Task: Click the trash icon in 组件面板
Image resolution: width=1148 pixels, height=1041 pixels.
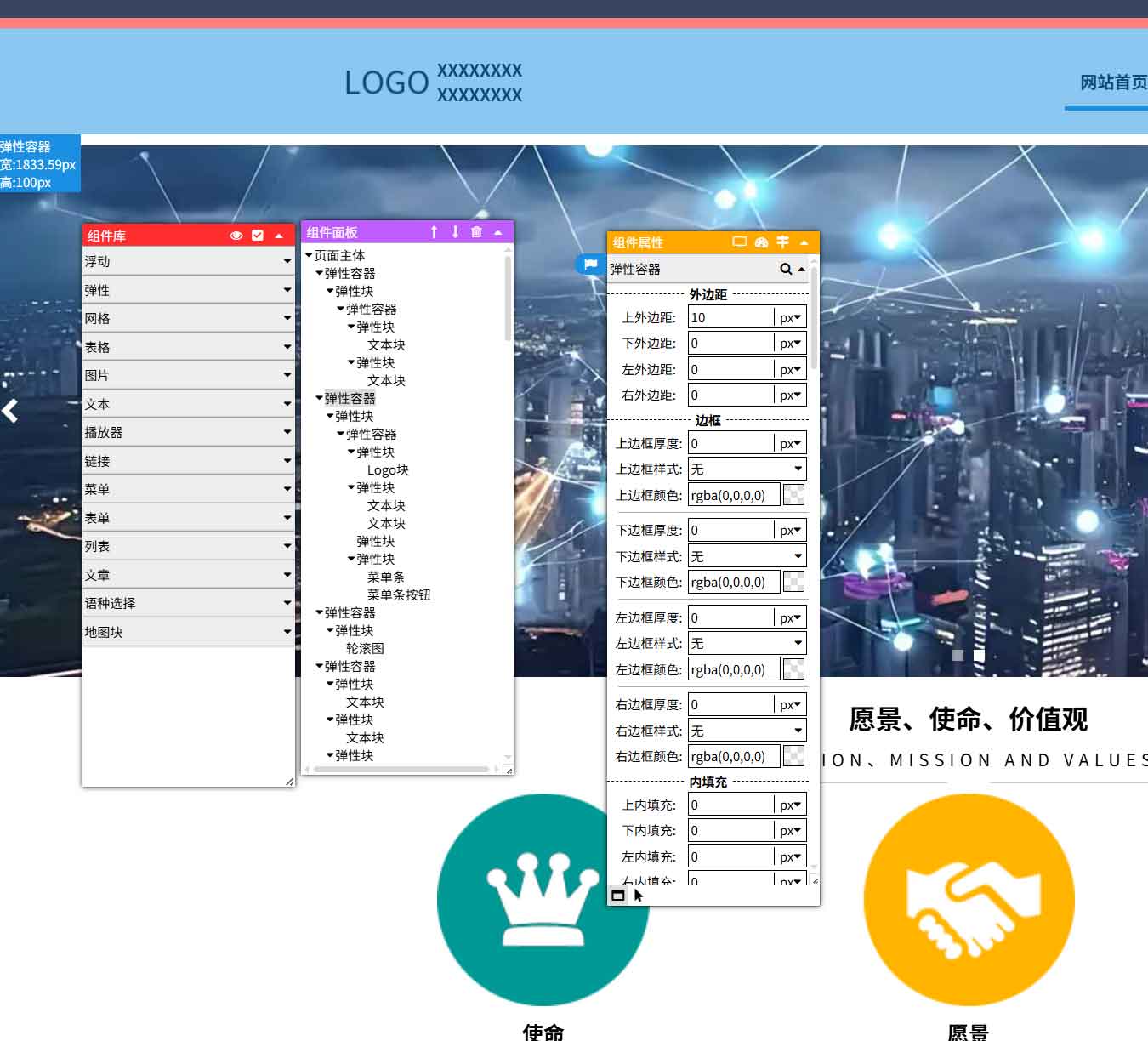Action: point(476,232)
